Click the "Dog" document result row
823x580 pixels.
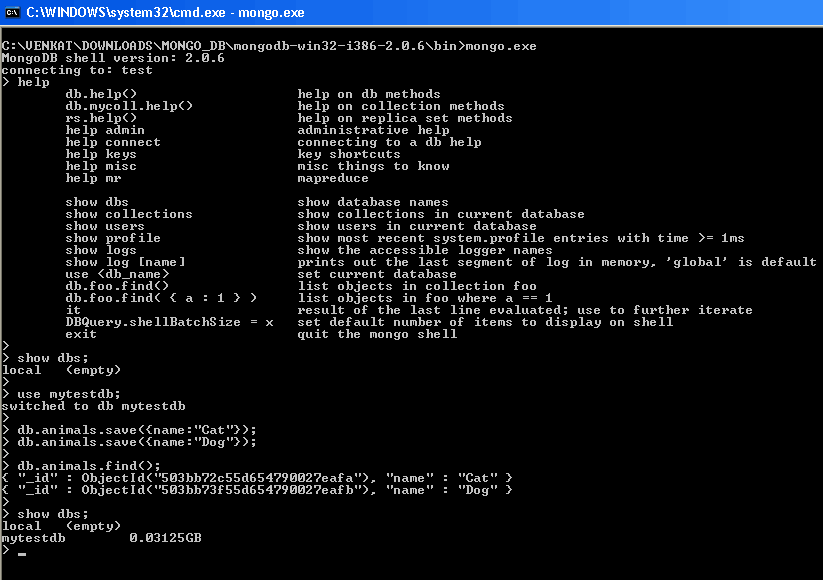pos(258,490)
